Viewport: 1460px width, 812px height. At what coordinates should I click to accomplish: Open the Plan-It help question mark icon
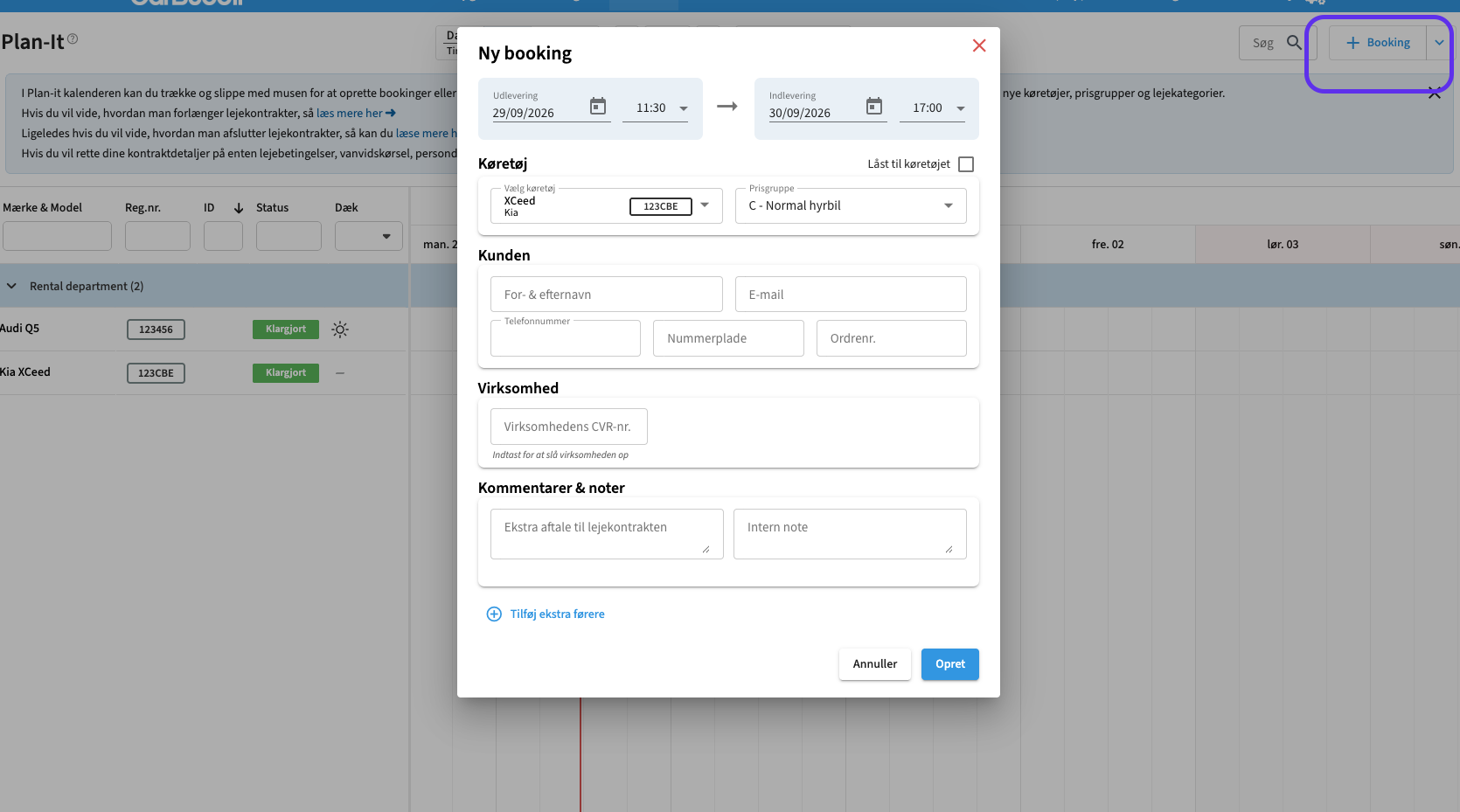tap(73, 38)
